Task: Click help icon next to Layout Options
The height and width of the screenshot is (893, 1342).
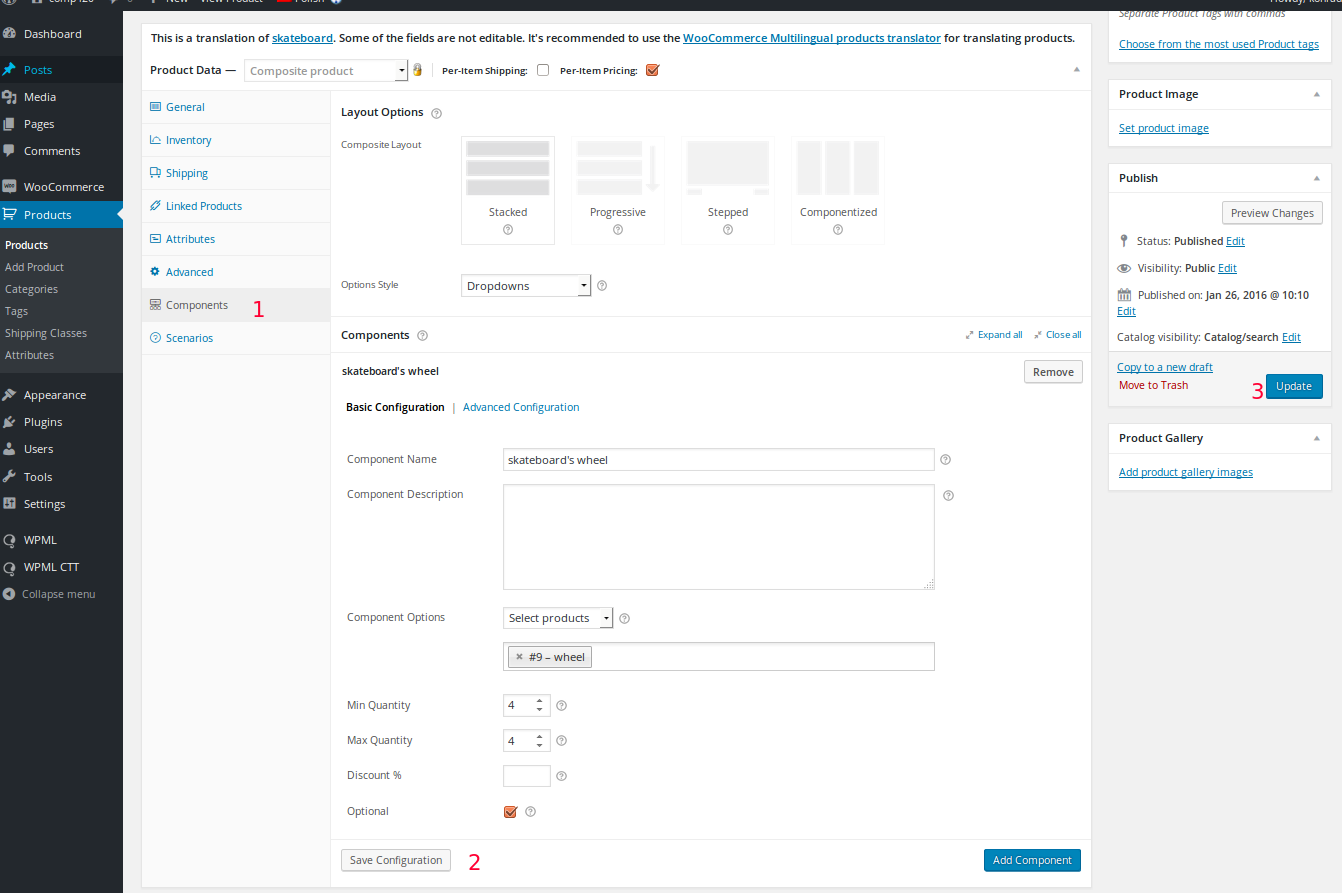Action: click(436, 113)
